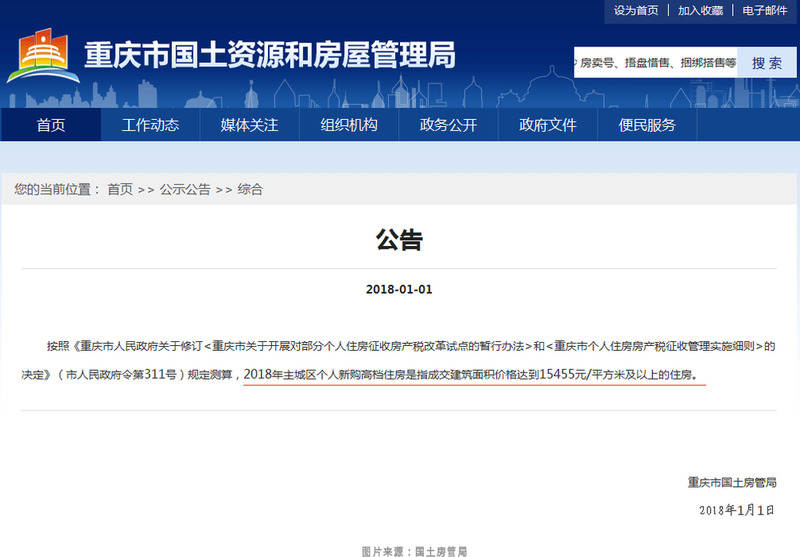Click the 加入收藏 link at top
The height and width of the screenshot is (557, 800).
coord(700,10)
